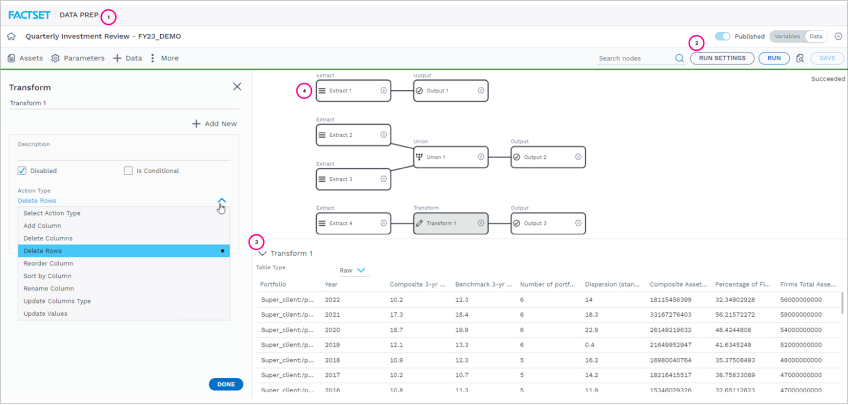The height and width of the screenshot is (405, 848).
Task: Go to the home icon
Action: click(11, 37)
